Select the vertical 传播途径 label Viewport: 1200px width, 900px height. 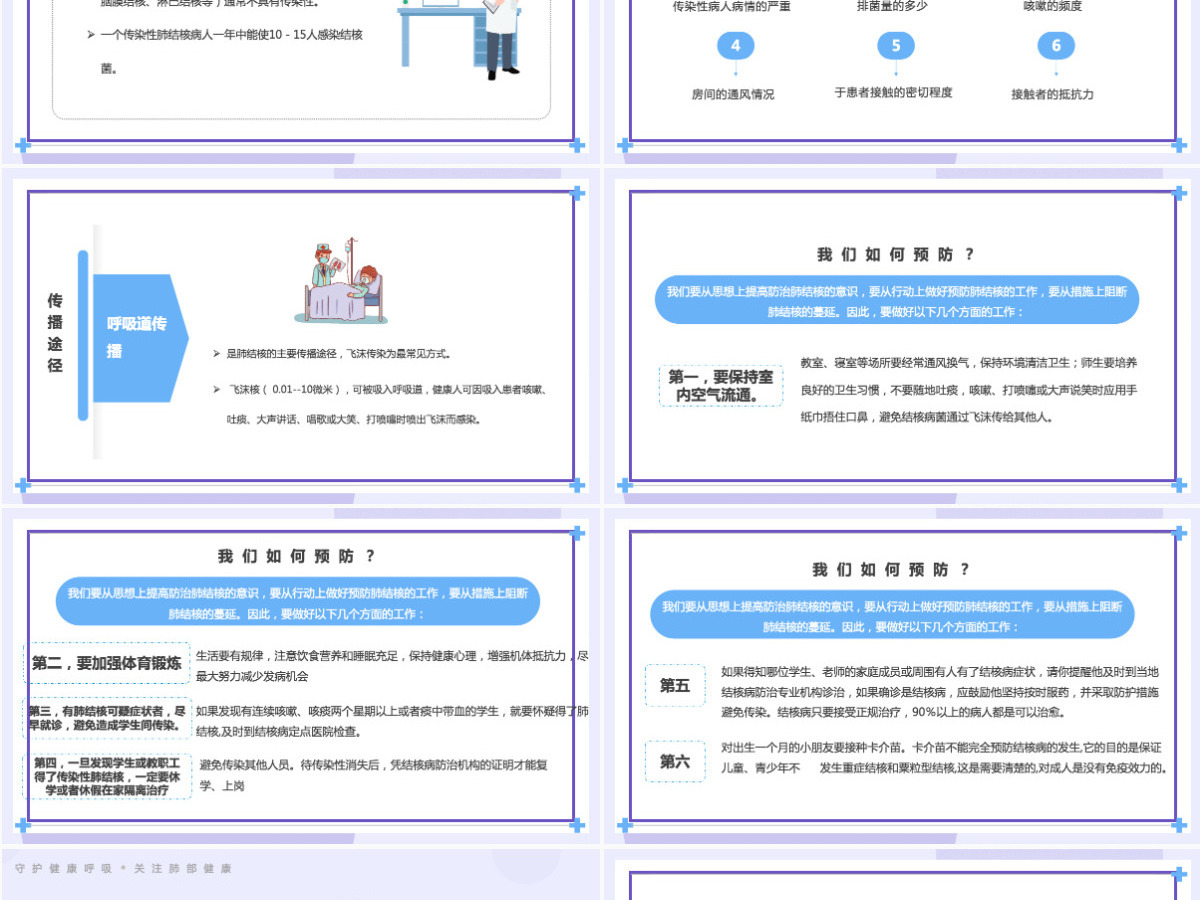pos(55,333)
